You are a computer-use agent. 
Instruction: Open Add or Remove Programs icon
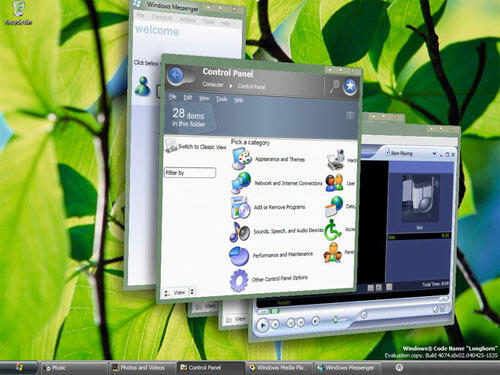click(x=241, y=207)
